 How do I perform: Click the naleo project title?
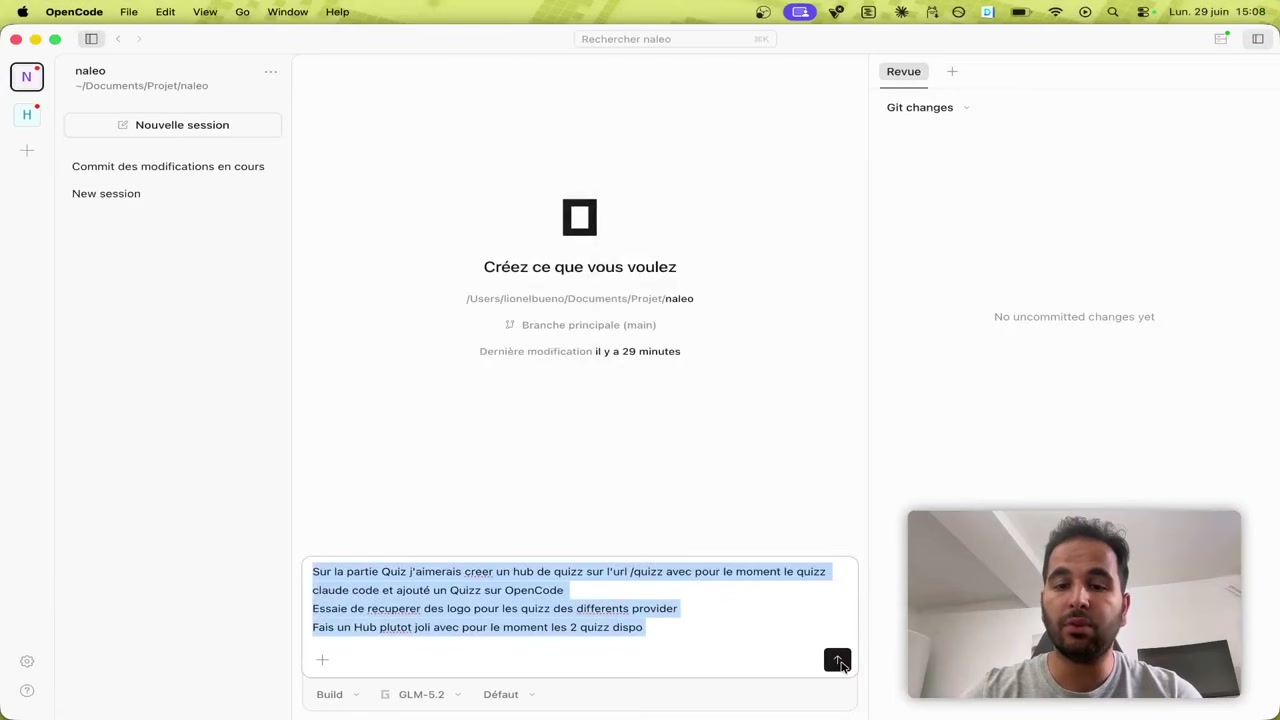[90, 71]
